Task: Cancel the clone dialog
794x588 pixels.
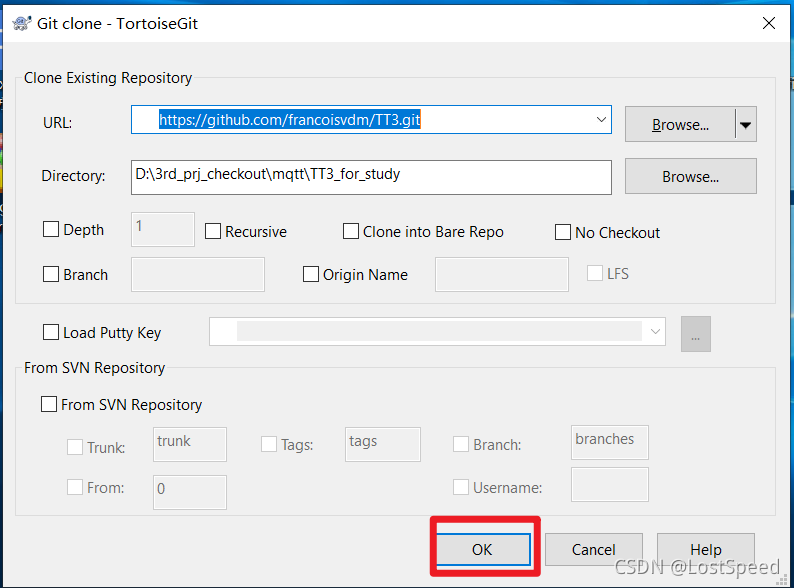Action: (x=593, y=549)
